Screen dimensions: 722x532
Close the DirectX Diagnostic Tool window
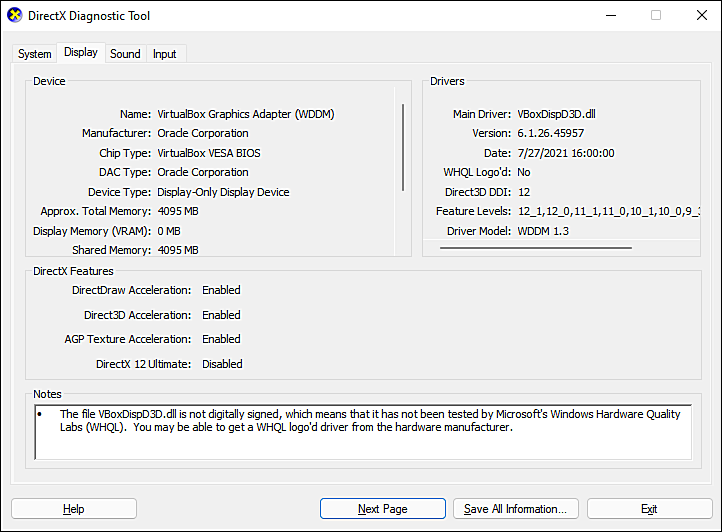[700, 16]
